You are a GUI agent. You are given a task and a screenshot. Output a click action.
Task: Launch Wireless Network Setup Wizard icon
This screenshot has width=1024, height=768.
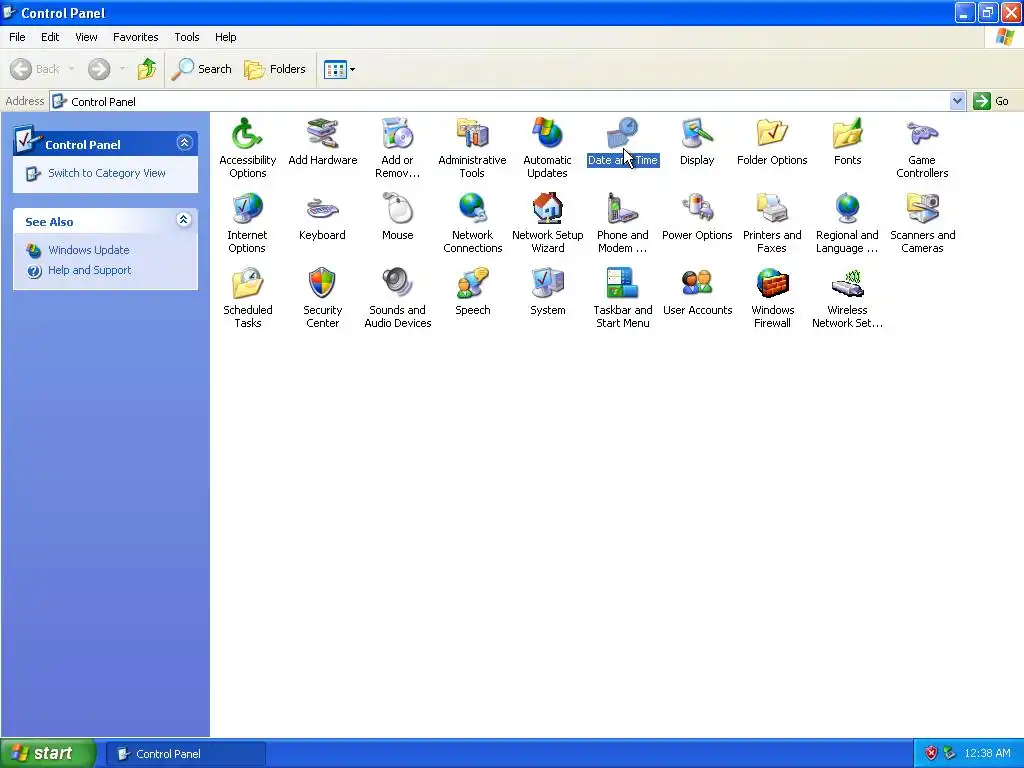pyautogui.click(x=847, y=284)
